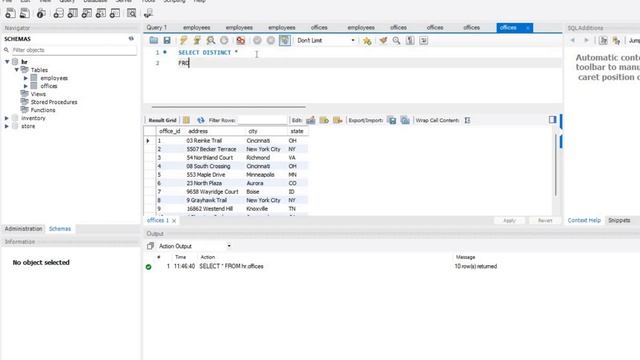The width and height of the screenshot is (640, 360).
Task: Rollback the current transaction icon
Action: point(271,40)
